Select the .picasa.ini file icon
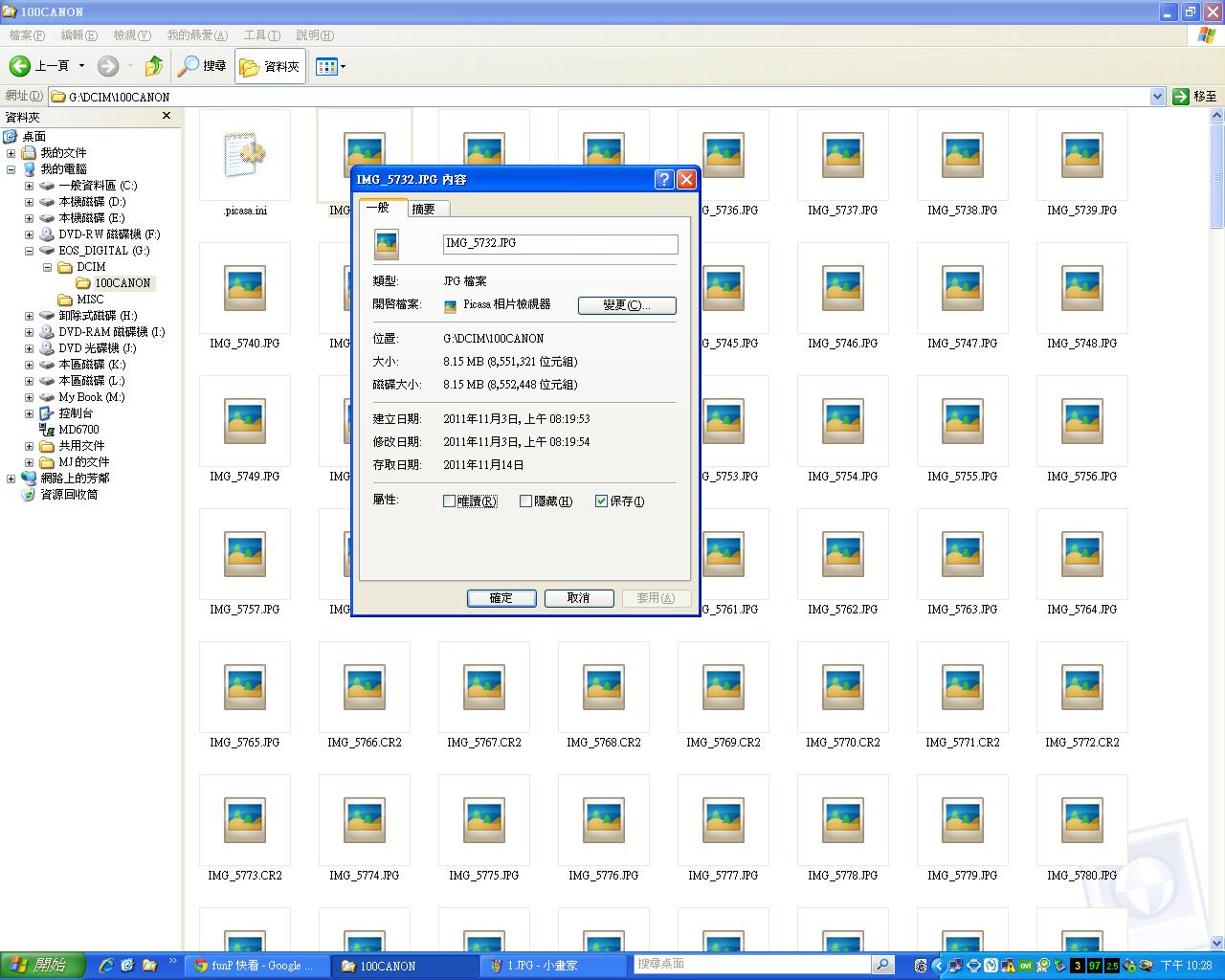This screenshot has width=1225, height=980. 245,155
